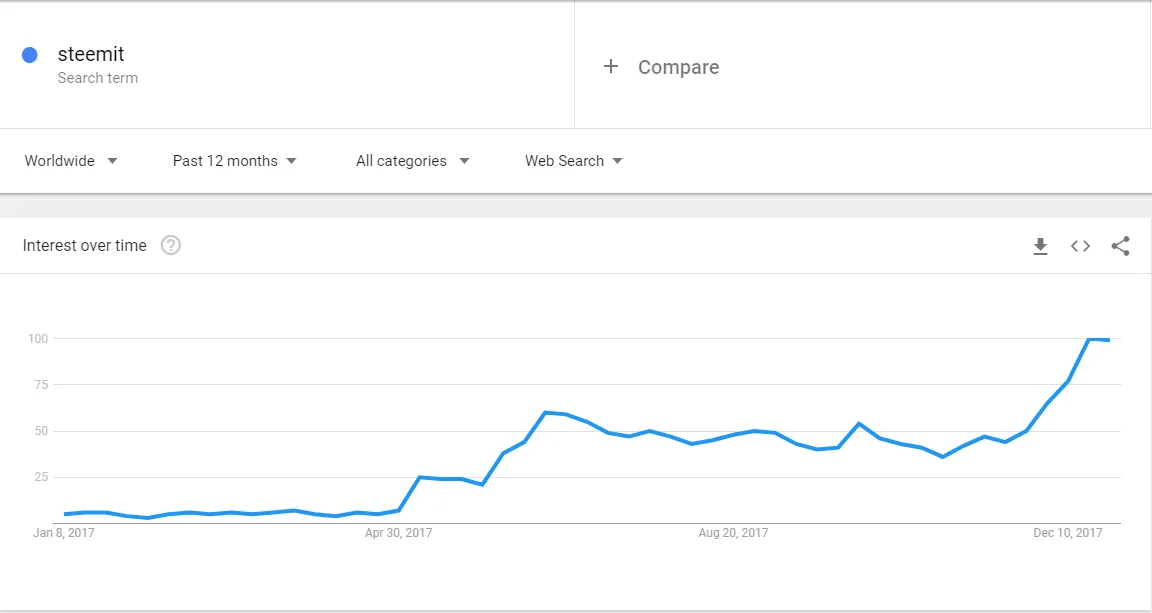Image resolution: width=1152 pixels, height=613 pixels.
Task: Select the Jan 8, 2017 axis label
Action: [x=64, y=533]
